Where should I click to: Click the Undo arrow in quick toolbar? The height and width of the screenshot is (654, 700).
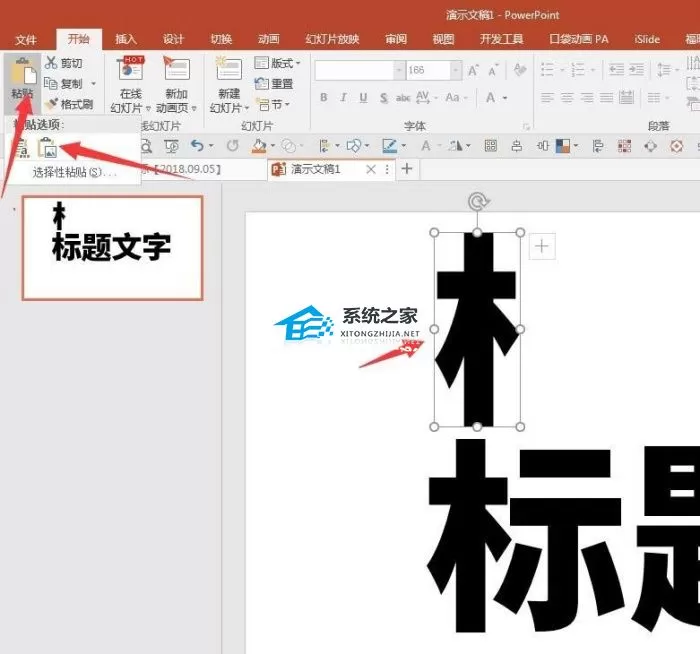tap(197, 145)
